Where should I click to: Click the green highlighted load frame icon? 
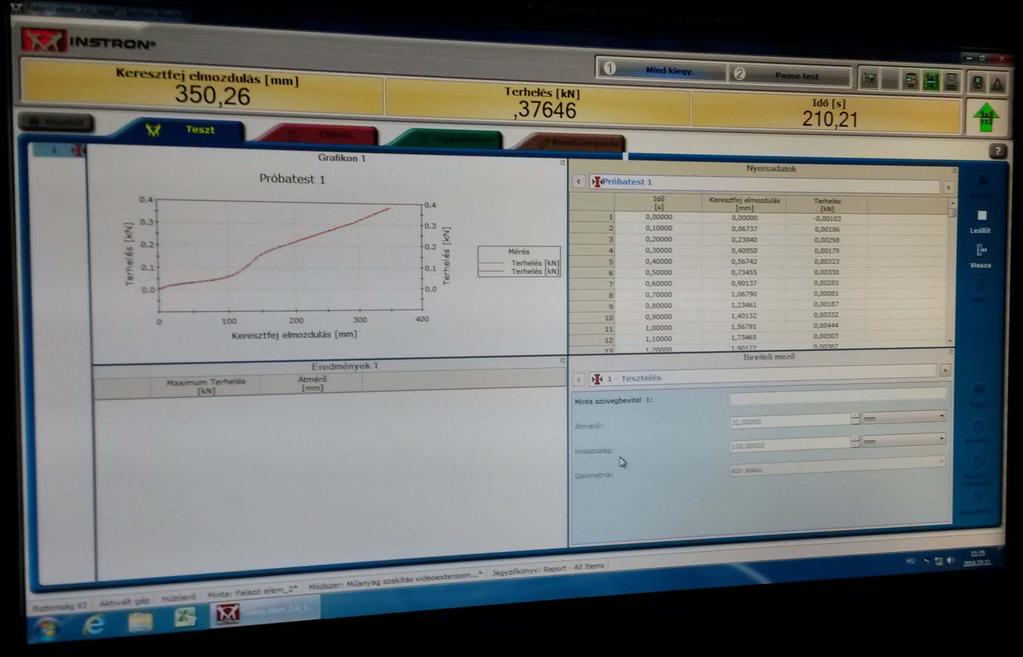[931, 81]
